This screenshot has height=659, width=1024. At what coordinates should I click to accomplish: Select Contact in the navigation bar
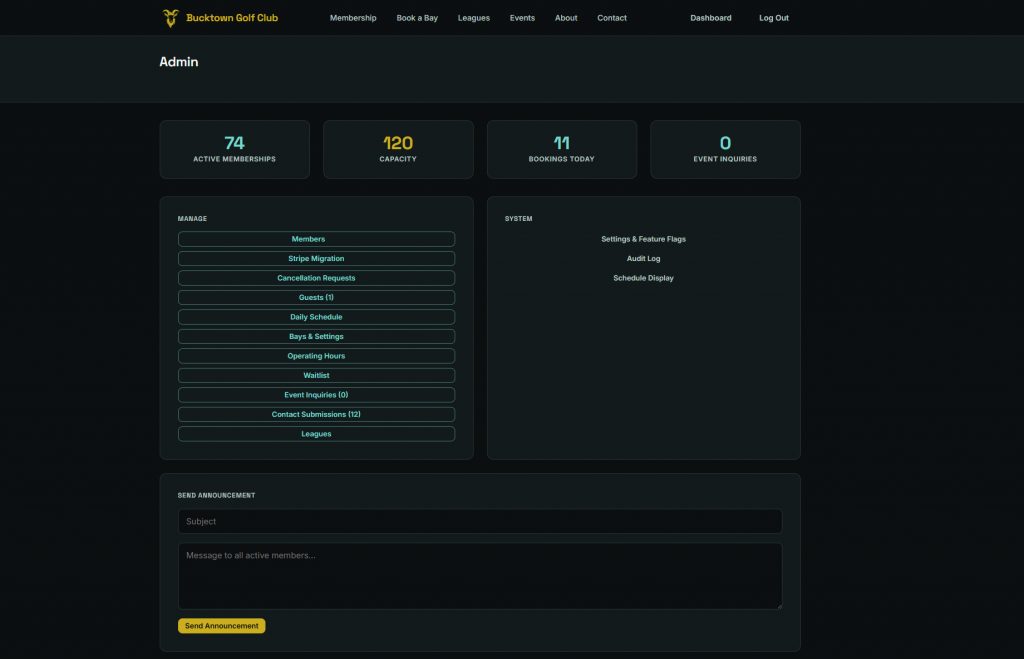tap(611, 18)
